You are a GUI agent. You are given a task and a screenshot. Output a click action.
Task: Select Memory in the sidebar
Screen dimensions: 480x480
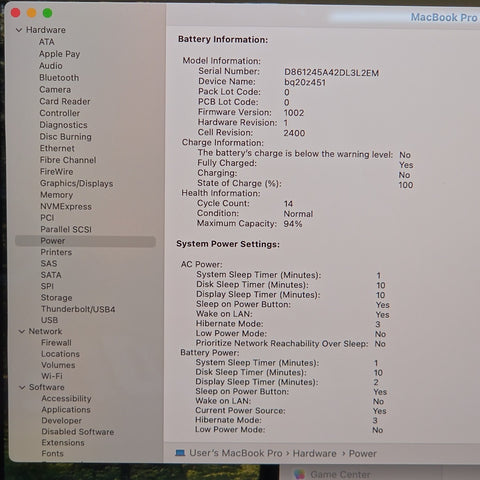click(57, 195)
